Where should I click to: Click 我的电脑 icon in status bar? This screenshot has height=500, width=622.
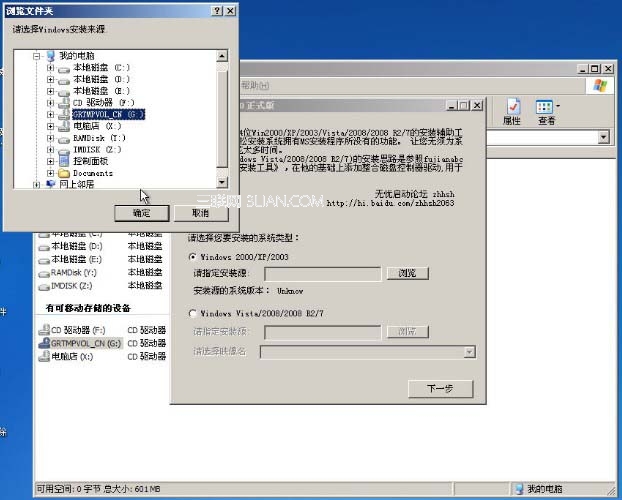[519, 488]
